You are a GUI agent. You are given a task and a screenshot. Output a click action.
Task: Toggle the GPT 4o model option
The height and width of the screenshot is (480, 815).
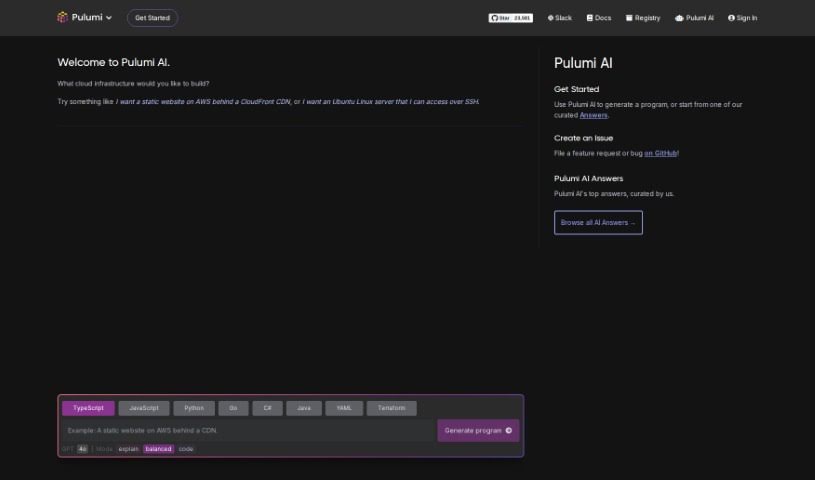click(x=83, y=449)
